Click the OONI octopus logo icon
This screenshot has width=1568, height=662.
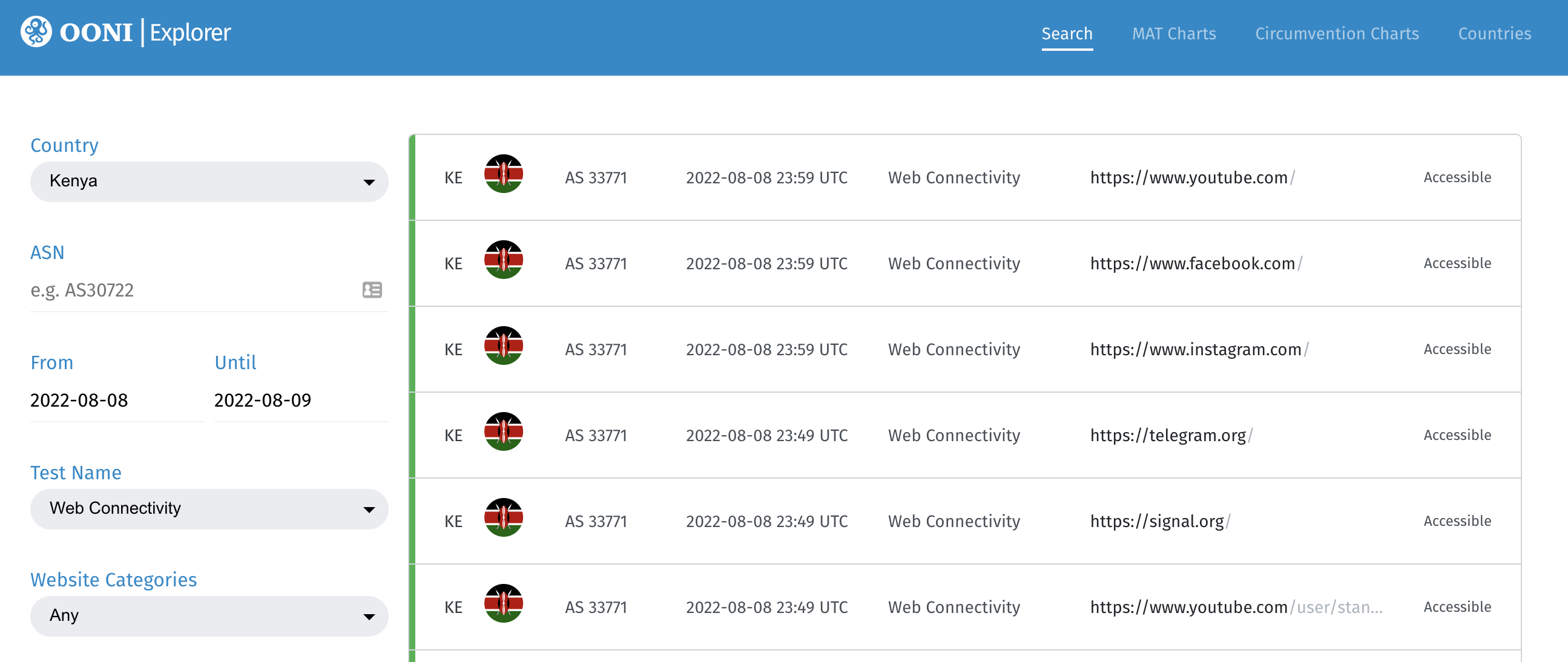[x=36, y=32]
